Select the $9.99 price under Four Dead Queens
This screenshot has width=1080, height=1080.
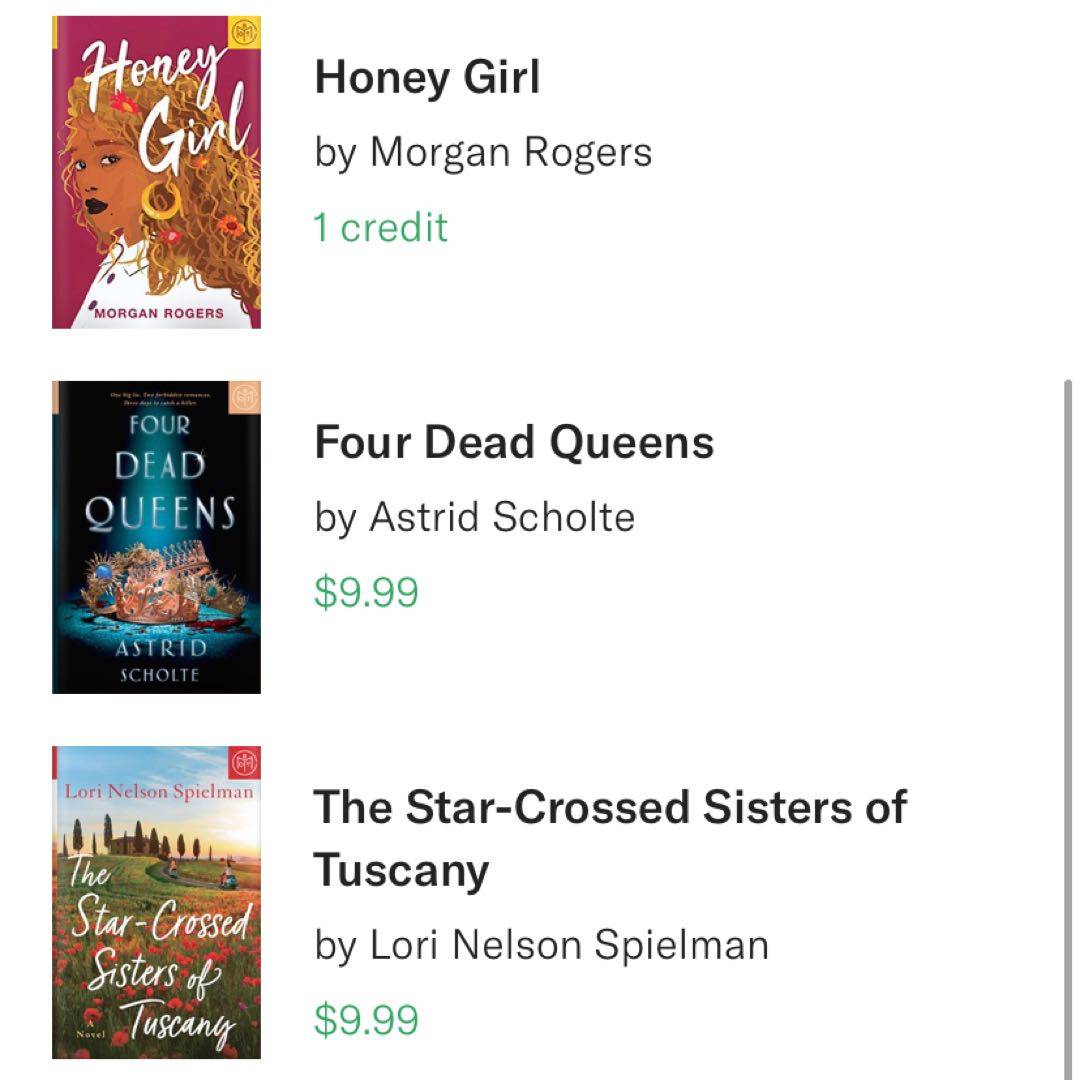click(x=366, y=593)
